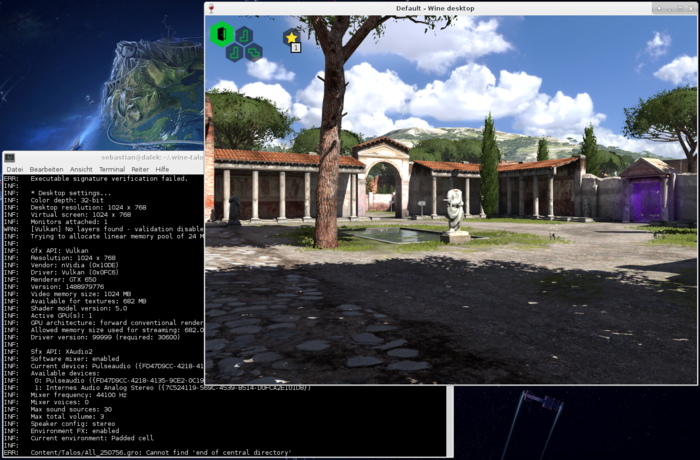Click the green door hexagon icon
Viewport: 700px width, 460px height.
pyautogui.click(x=221, y=34)
